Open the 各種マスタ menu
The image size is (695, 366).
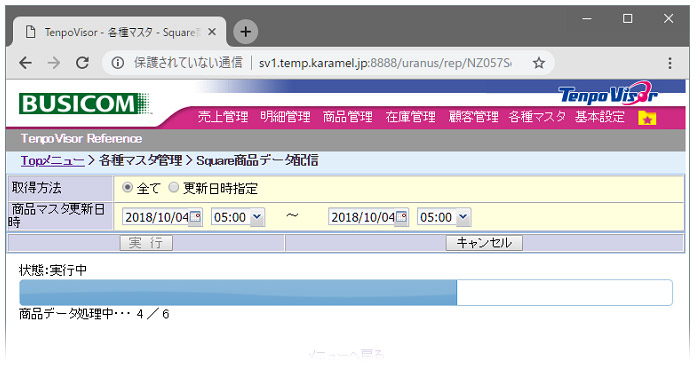click(537, 117)
